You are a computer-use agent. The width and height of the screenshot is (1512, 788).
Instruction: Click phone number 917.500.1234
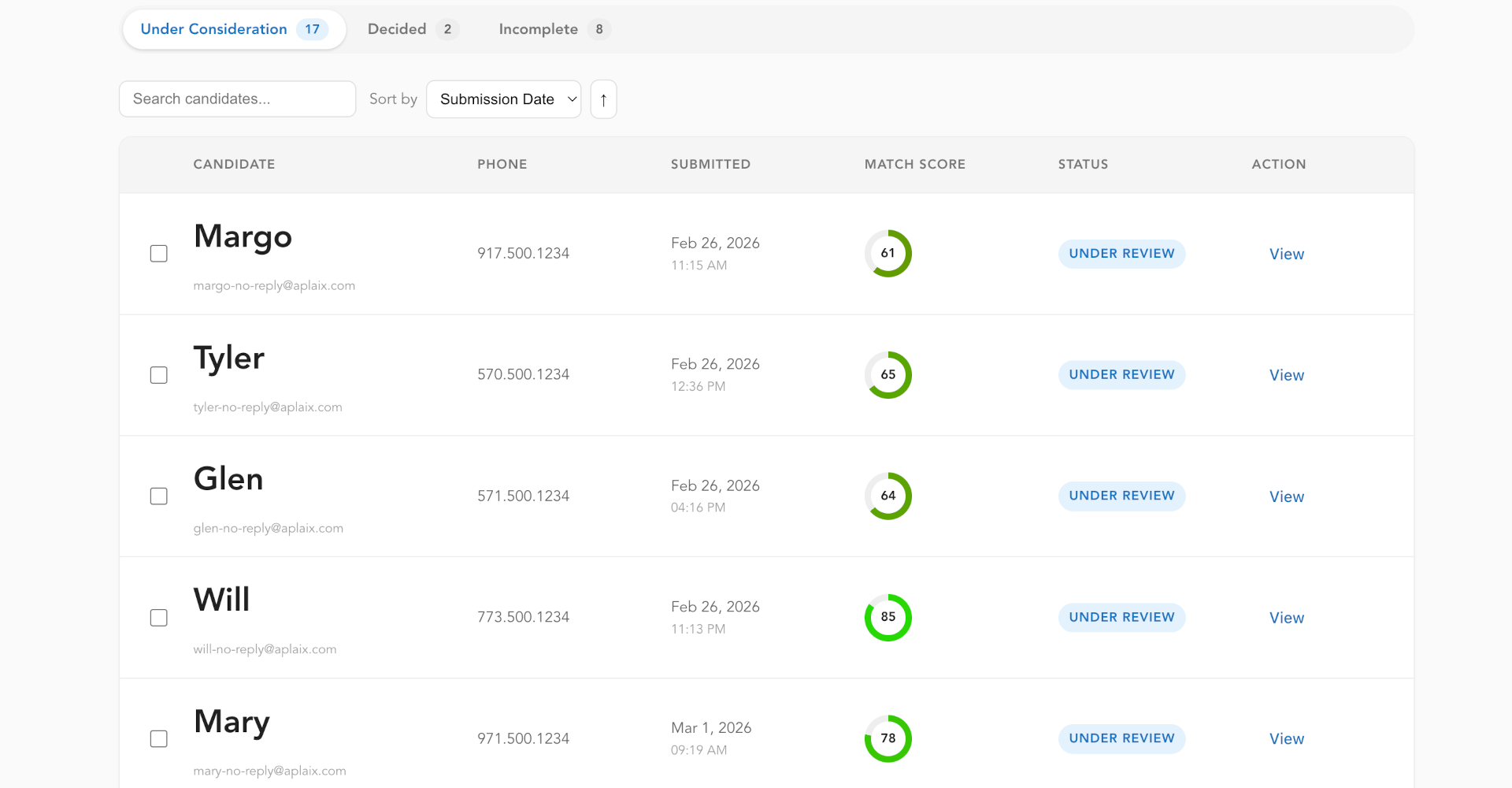coord(523,254)
